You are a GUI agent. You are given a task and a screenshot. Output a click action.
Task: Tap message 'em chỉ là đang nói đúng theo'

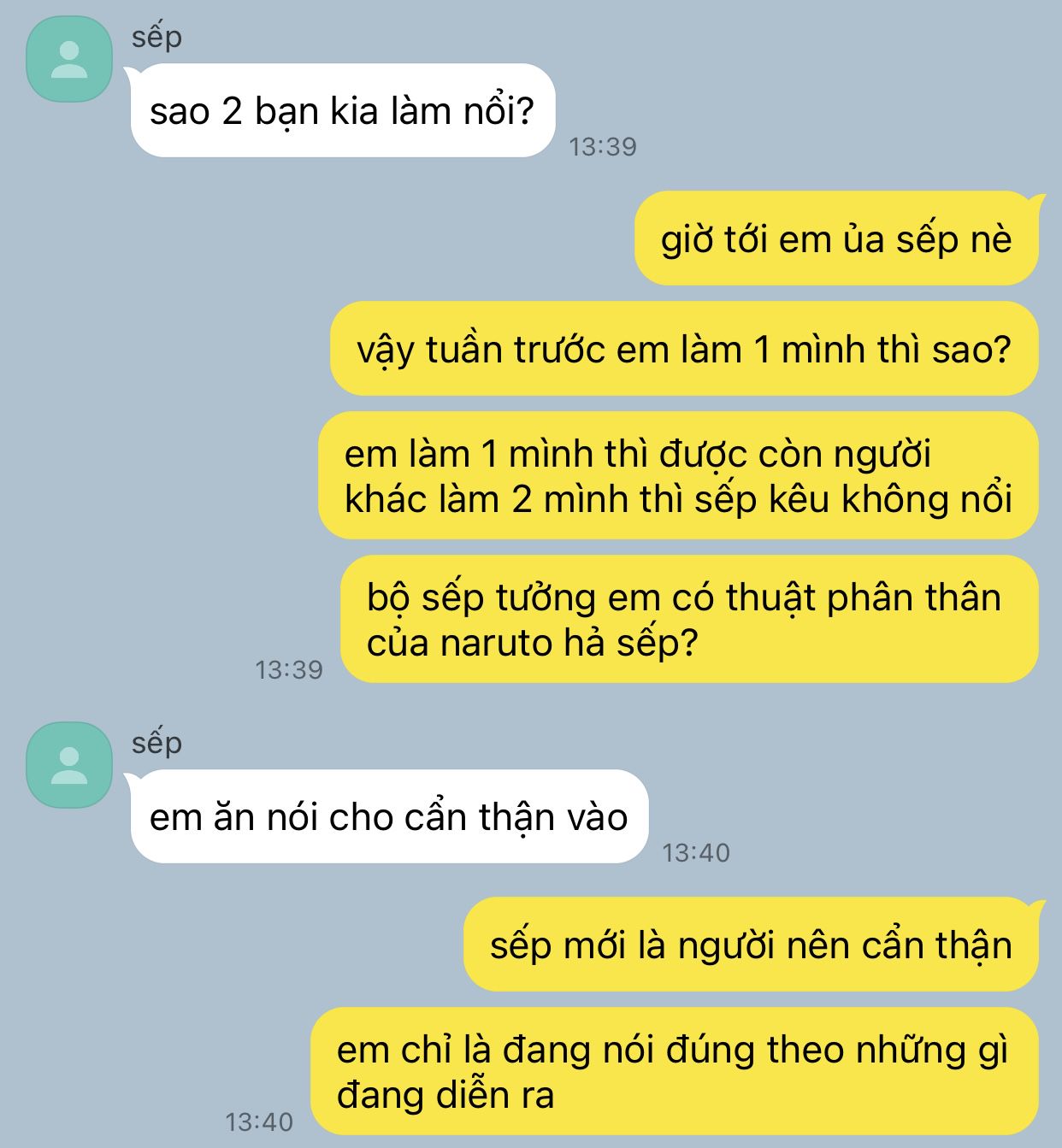(x=674, y=1071)
